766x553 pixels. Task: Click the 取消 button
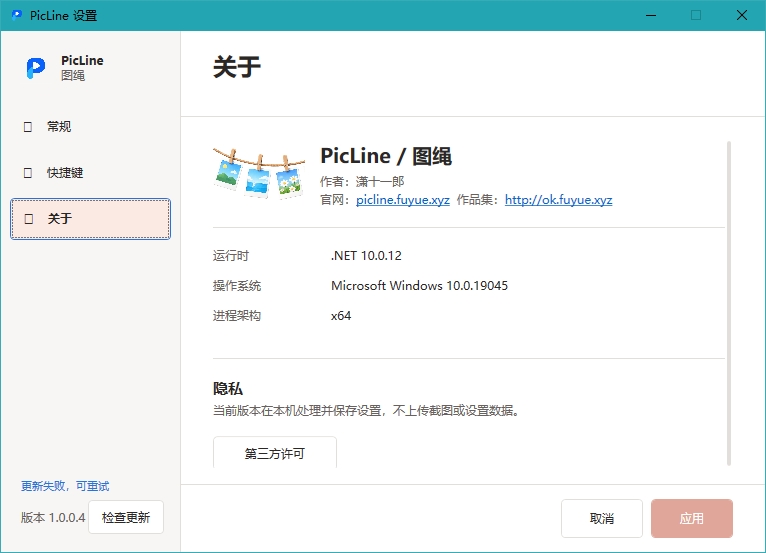(x=601, y=518)
